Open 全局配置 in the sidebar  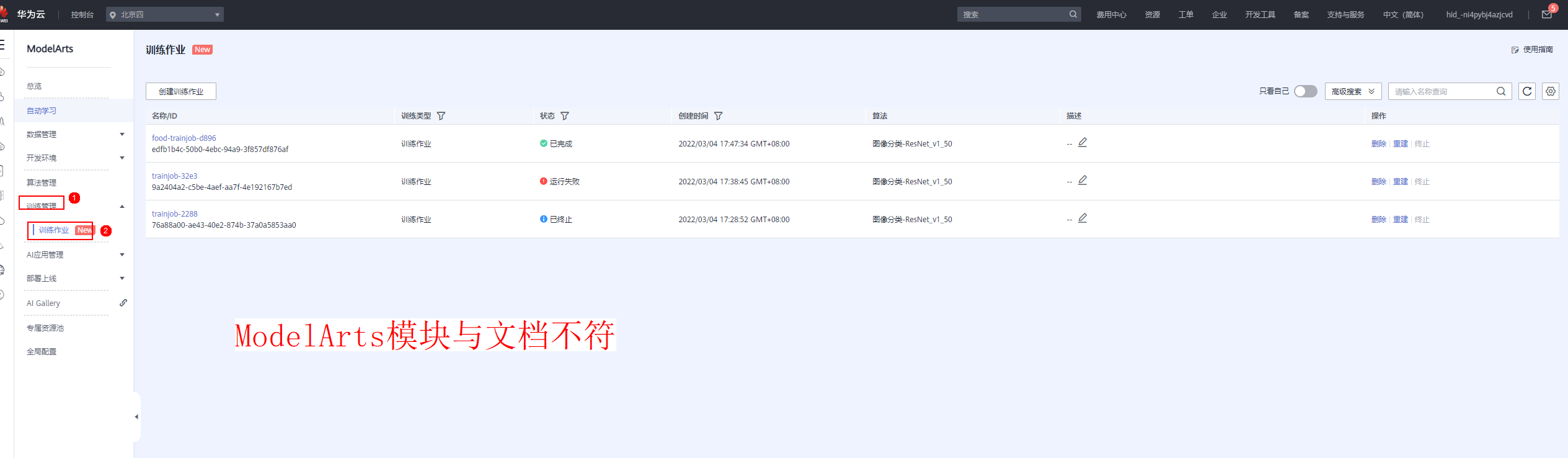(42, 352)
